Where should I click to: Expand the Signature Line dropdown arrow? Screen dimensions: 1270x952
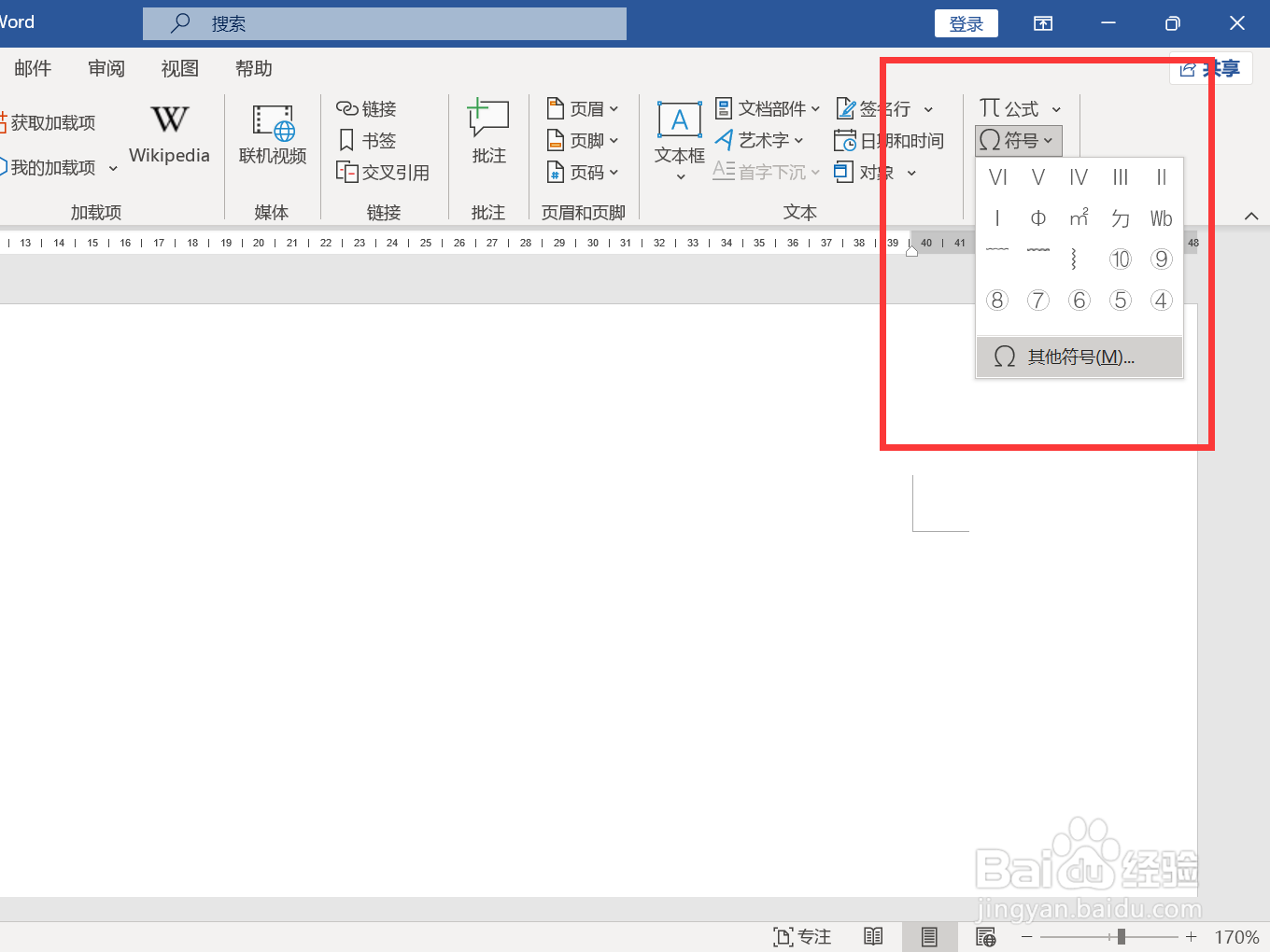[928, 110]
